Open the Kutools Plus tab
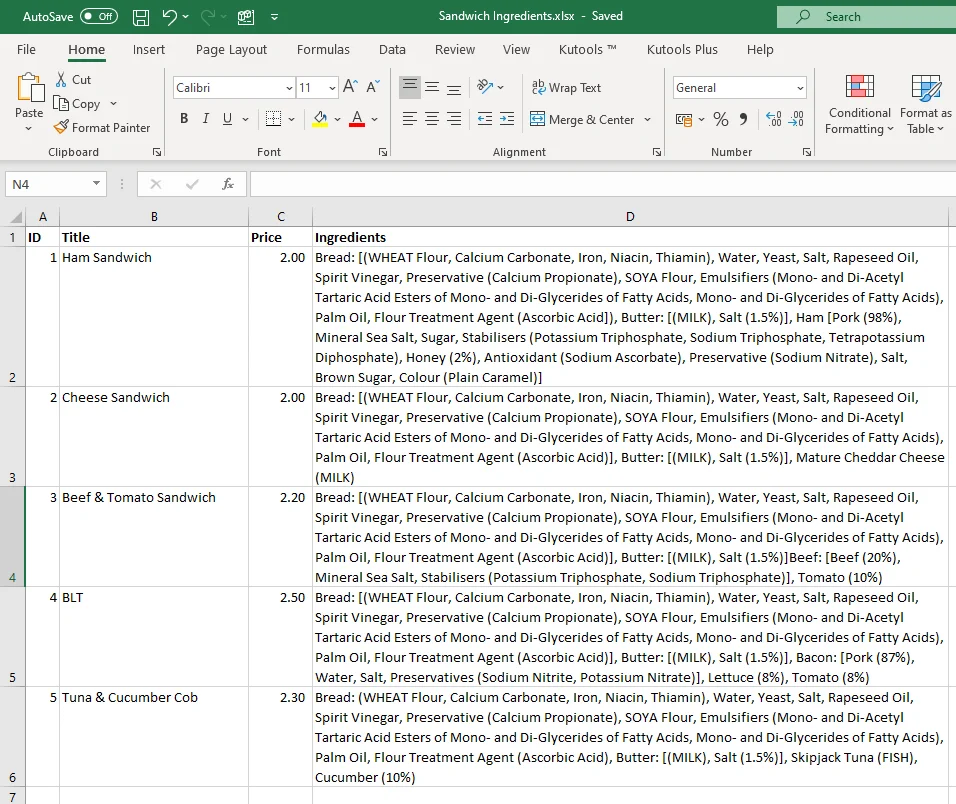The width and height of the screenshot is (956, 804). pos(682,49)
